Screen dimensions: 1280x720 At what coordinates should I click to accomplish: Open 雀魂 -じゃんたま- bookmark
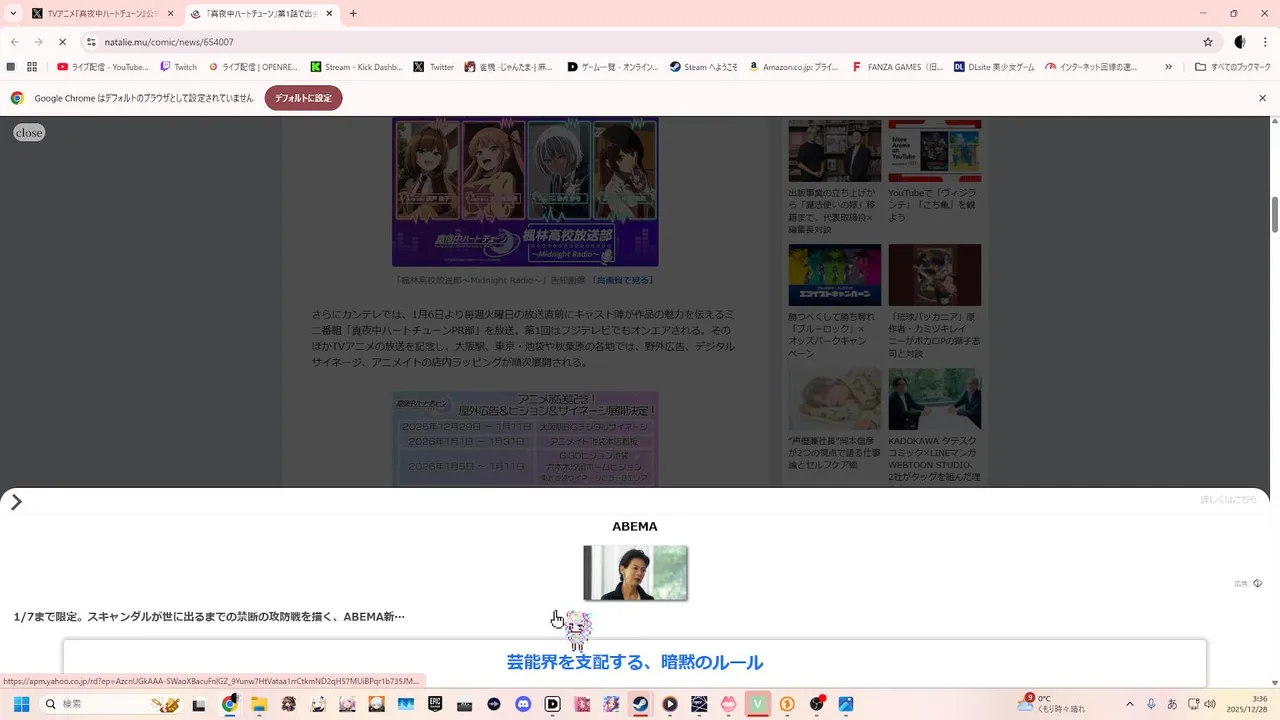point(510,67)
